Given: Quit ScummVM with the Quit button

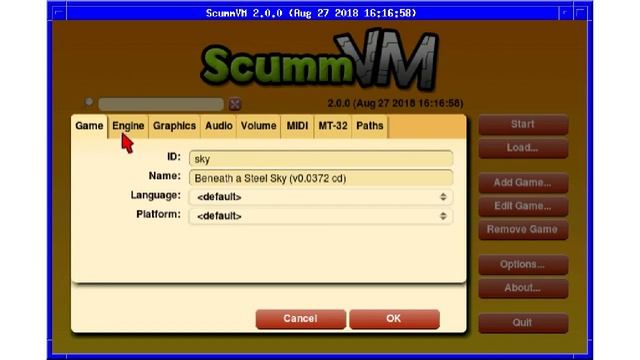Looking at the screenshot, I should [523, 323].
